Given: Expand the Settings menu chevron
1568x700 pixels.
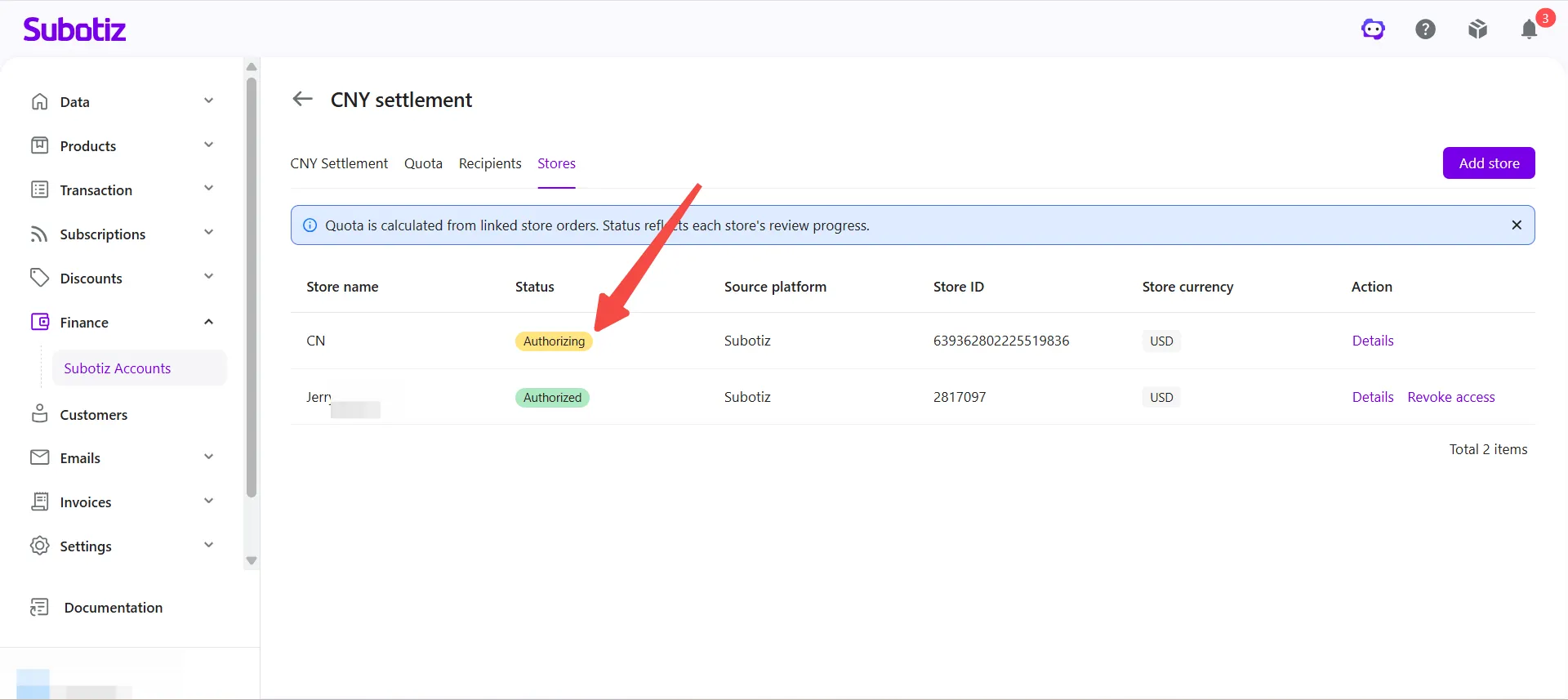Looking at the screenshot, I should click(x=208, y=546).
